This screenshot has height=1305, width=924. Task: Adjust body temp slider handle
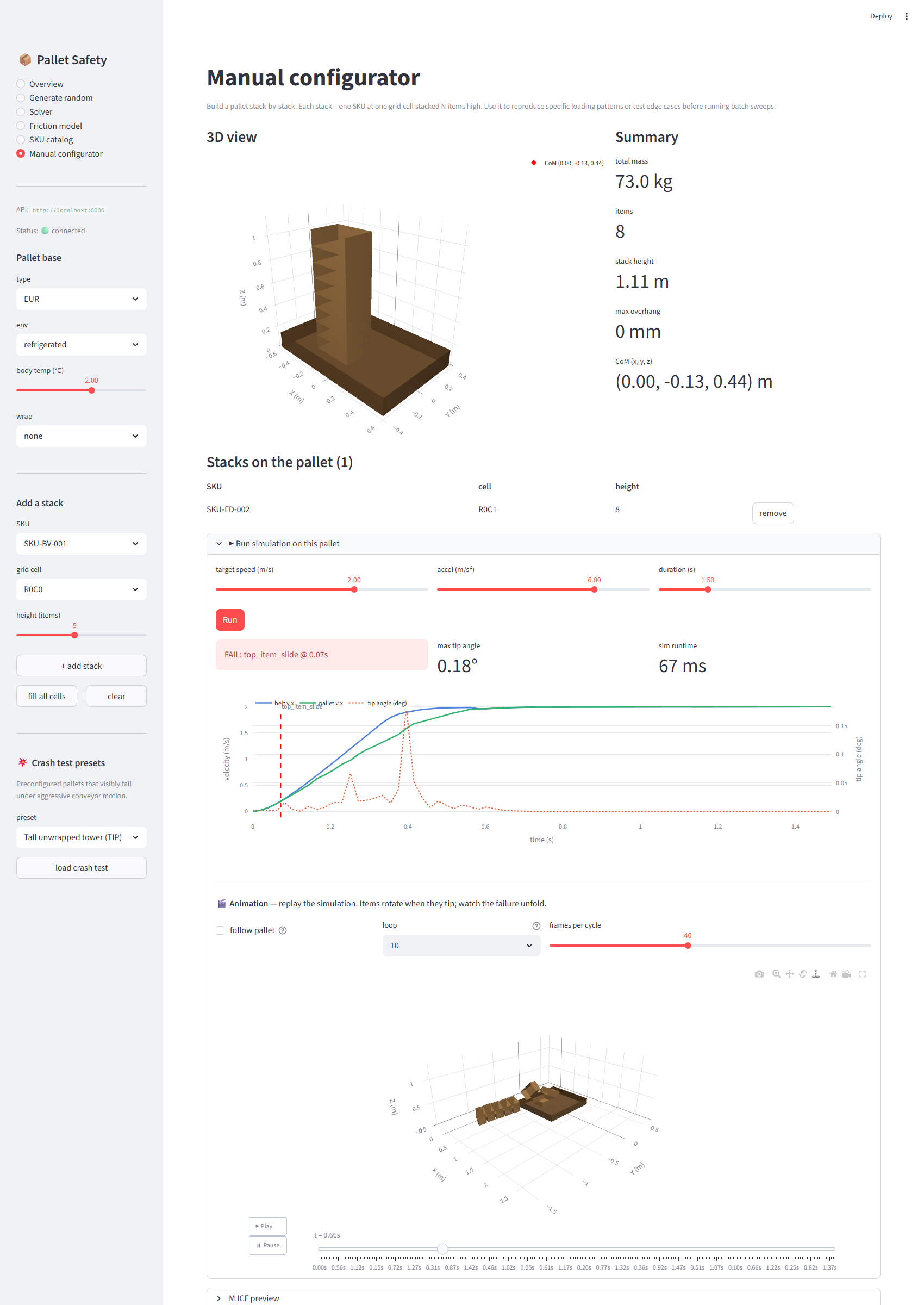point(92,390)
